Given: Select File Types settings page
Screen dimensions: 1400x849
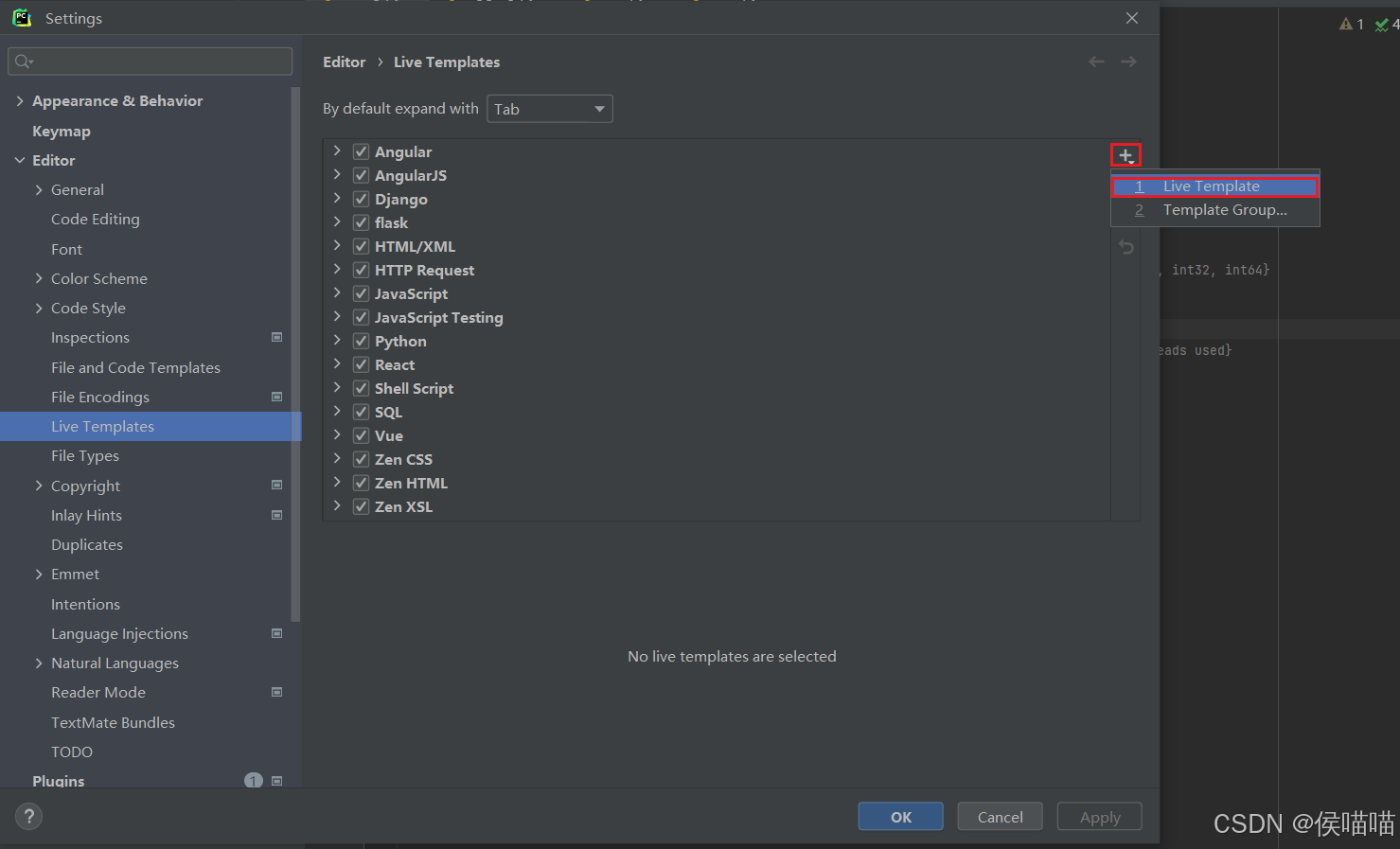Looking at the screenshot, I should tap(85, 455).
